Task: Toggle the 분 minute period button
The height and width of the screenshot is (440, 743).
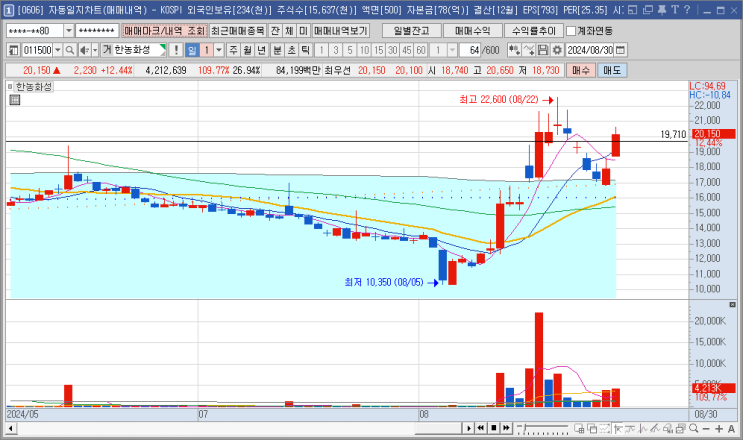Action: (x=277, y=50)
